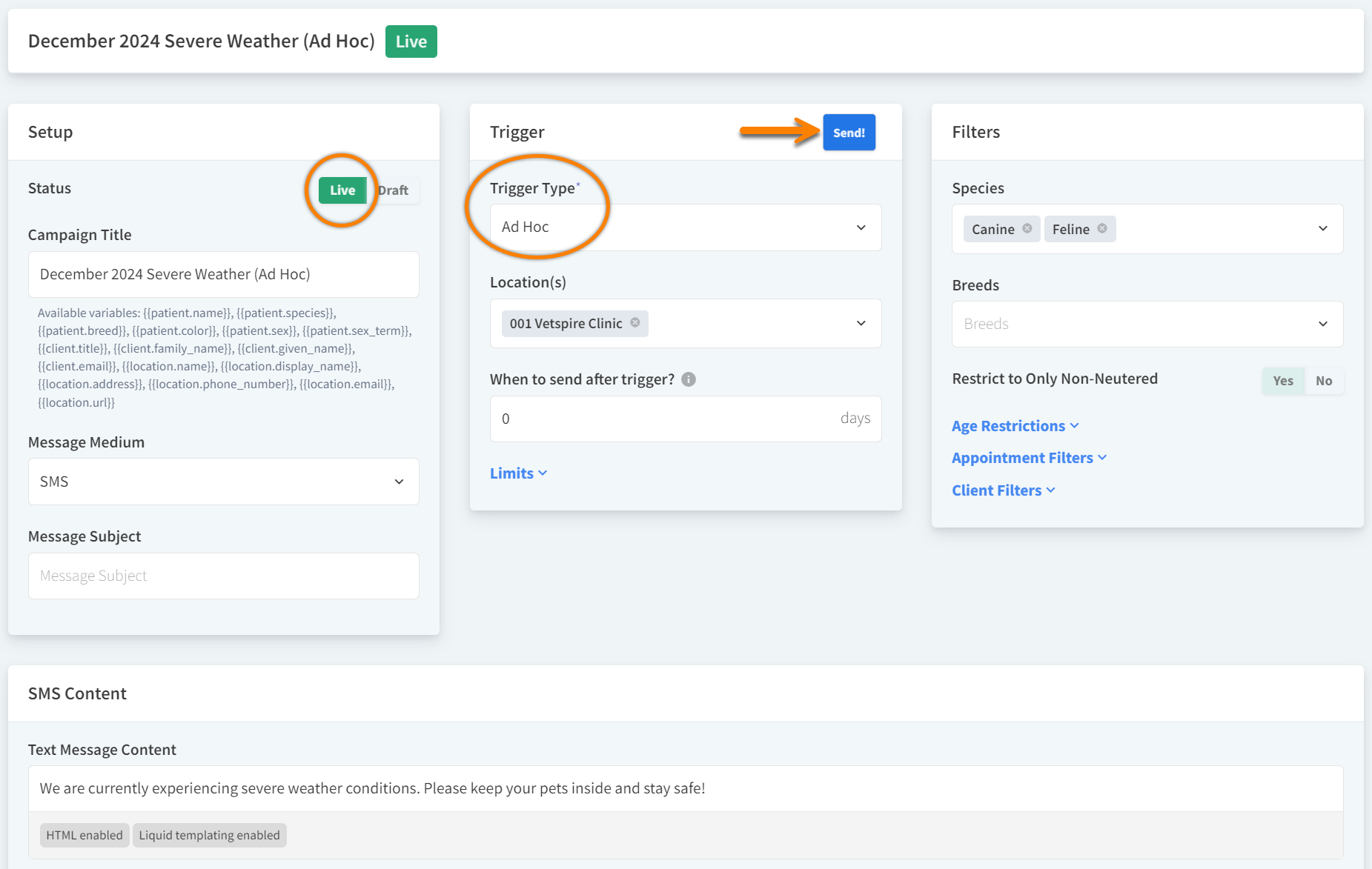This screenshot has height=869, width=1372.
Task: Click the Campaign Title input field
Action: pos(223,274)
